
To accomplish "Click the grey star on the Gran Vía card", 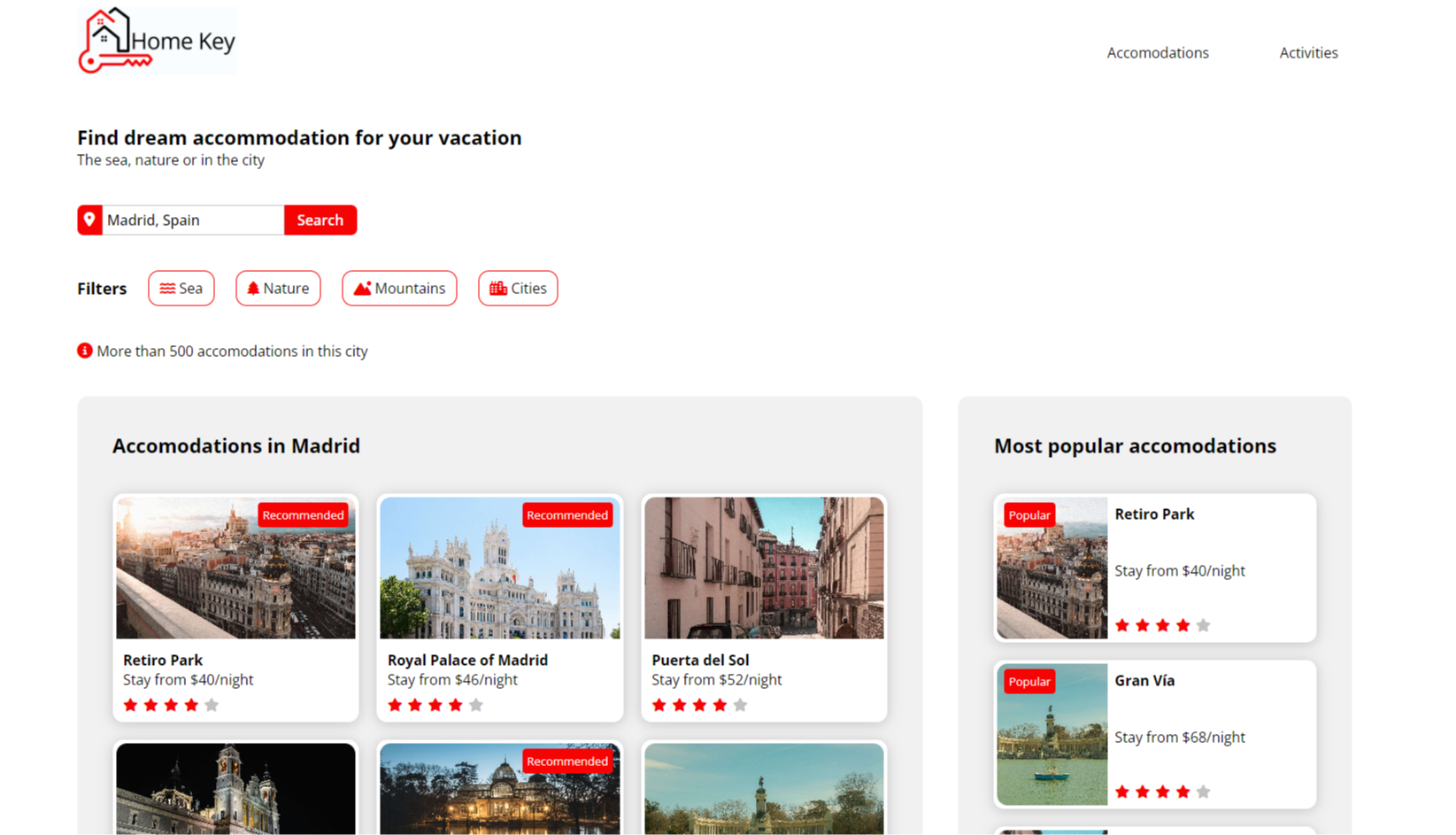I will (1203, 792).
